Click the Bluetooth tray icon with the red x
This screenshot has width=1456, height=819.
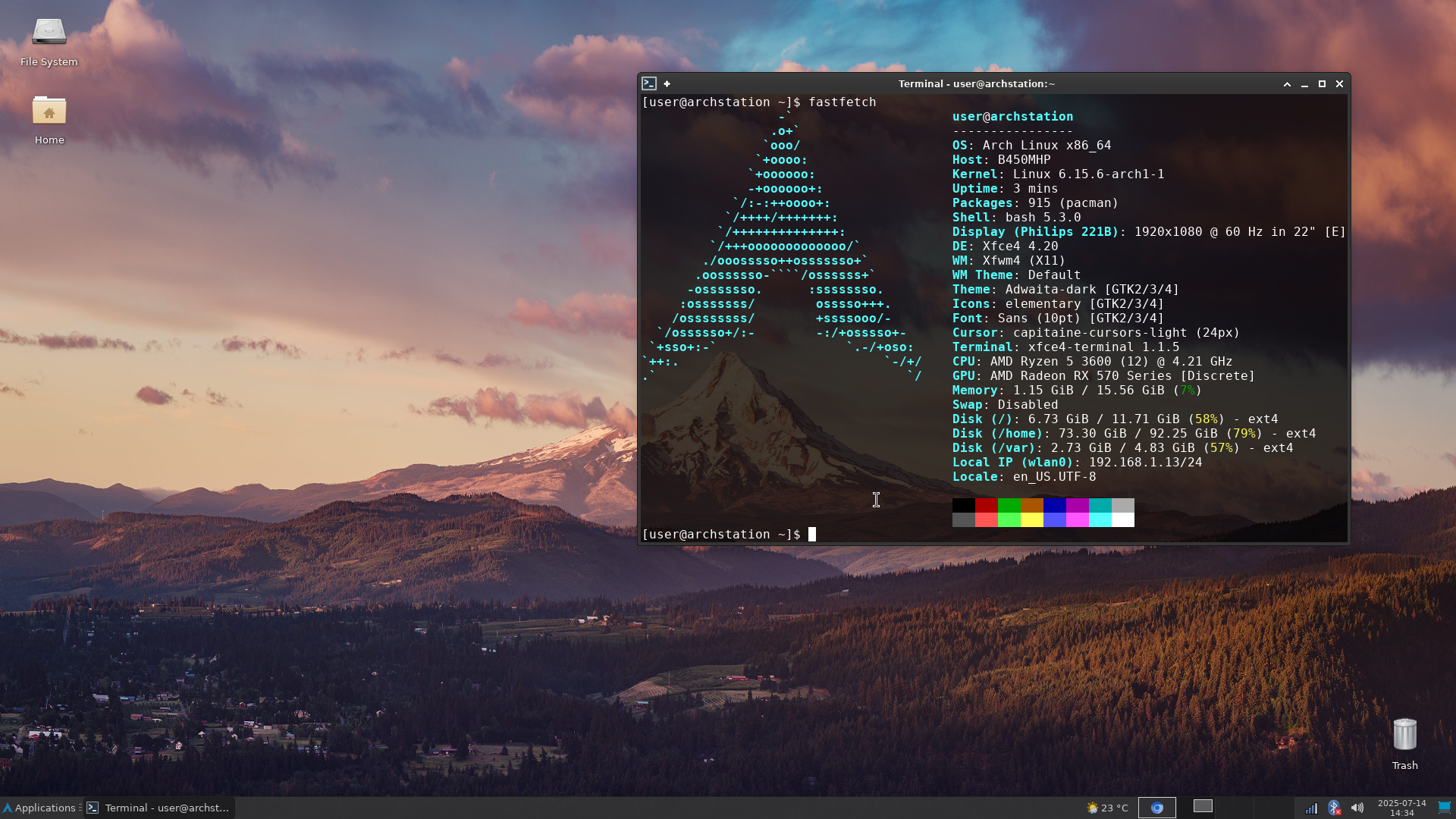tap(1334, 808)
